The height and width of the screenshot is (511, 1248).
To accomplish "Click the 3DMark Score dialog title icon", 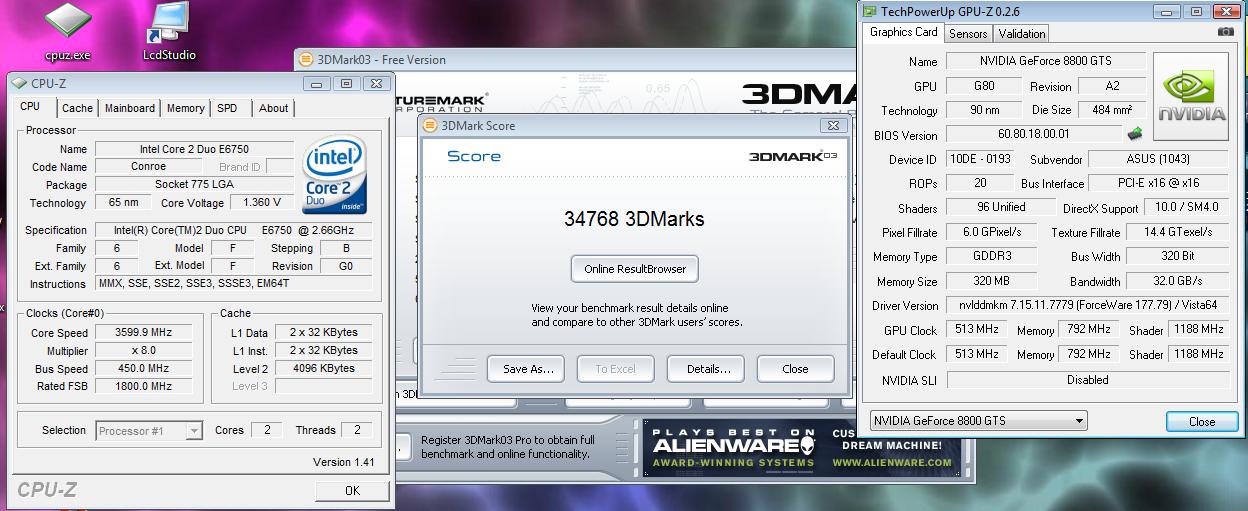I will tap(431, 126).
